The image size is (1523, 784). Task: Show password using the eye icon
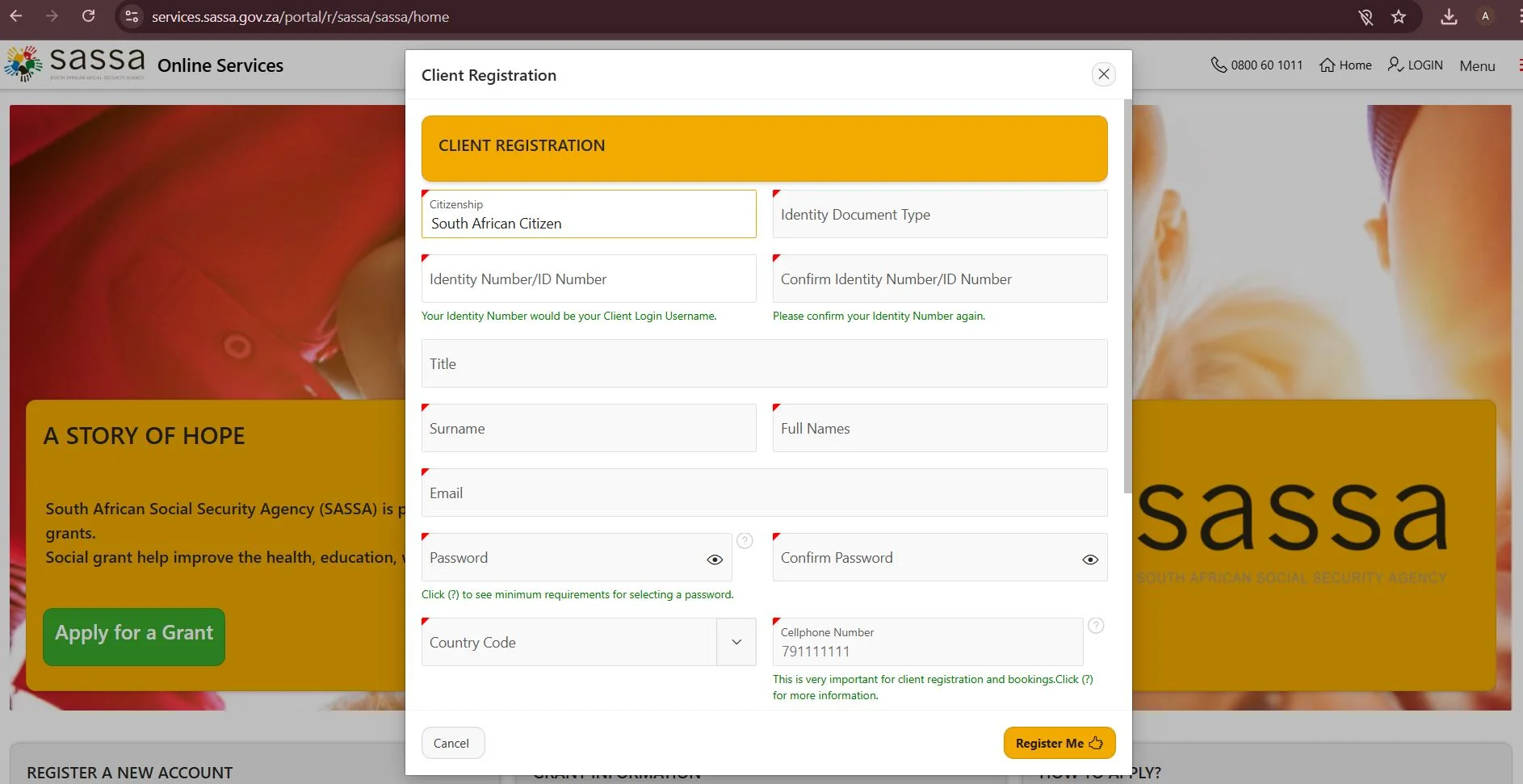pos(715,560)
